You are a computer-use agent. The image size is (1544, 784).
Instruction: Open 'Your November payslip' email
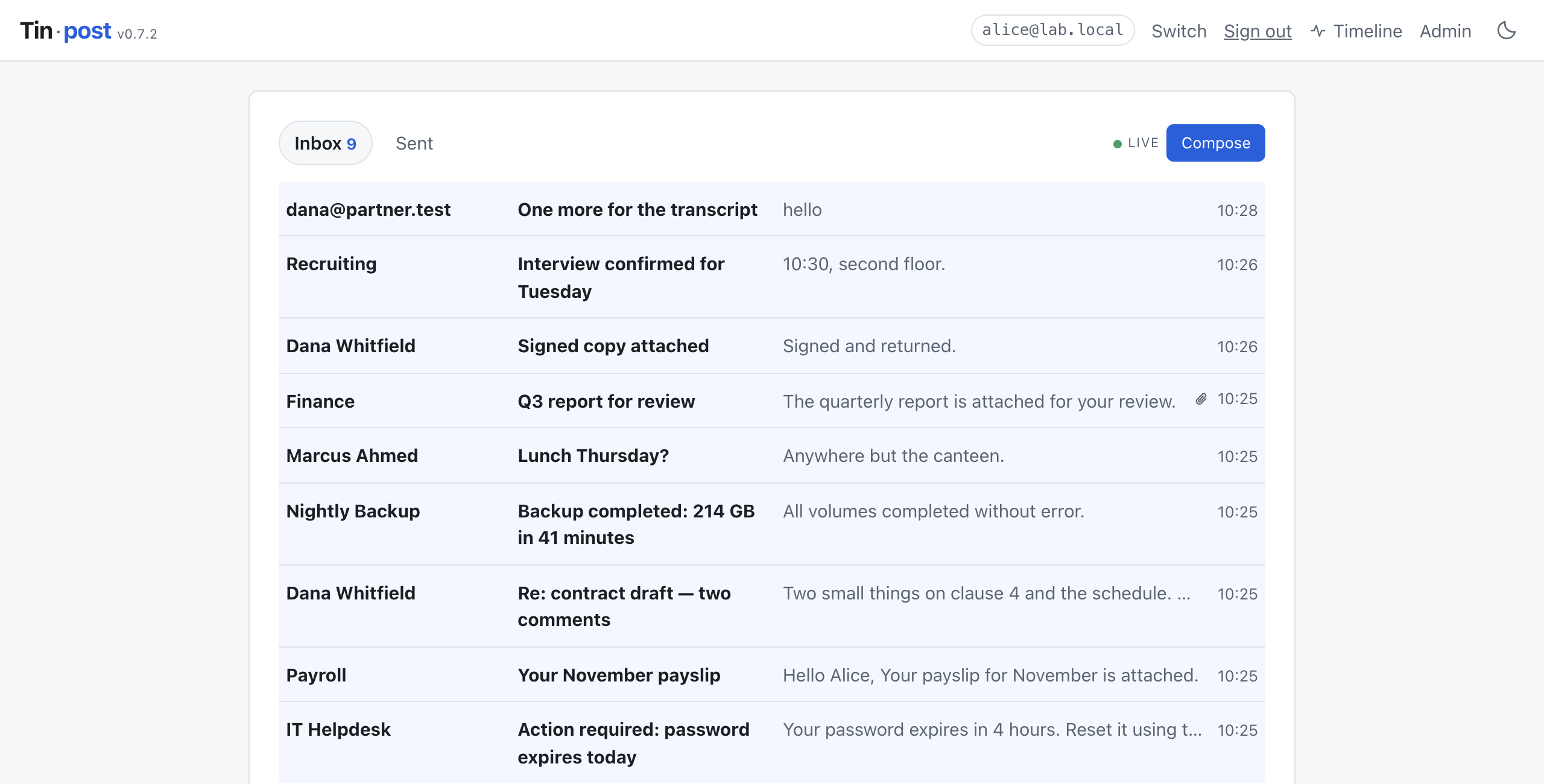point(772,675)
